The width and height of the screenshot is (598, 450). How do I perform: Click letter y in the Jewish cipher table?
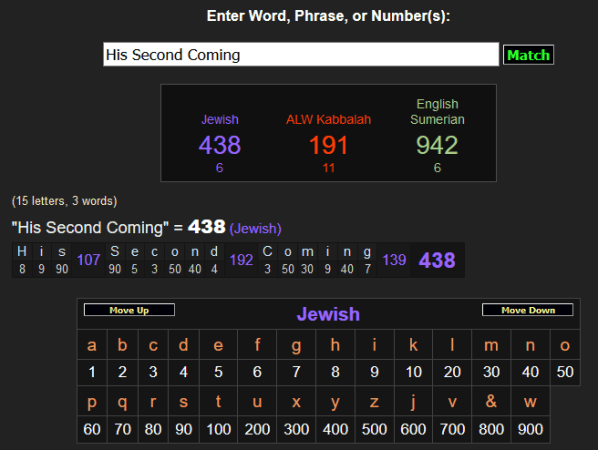(x=335, y=403)
